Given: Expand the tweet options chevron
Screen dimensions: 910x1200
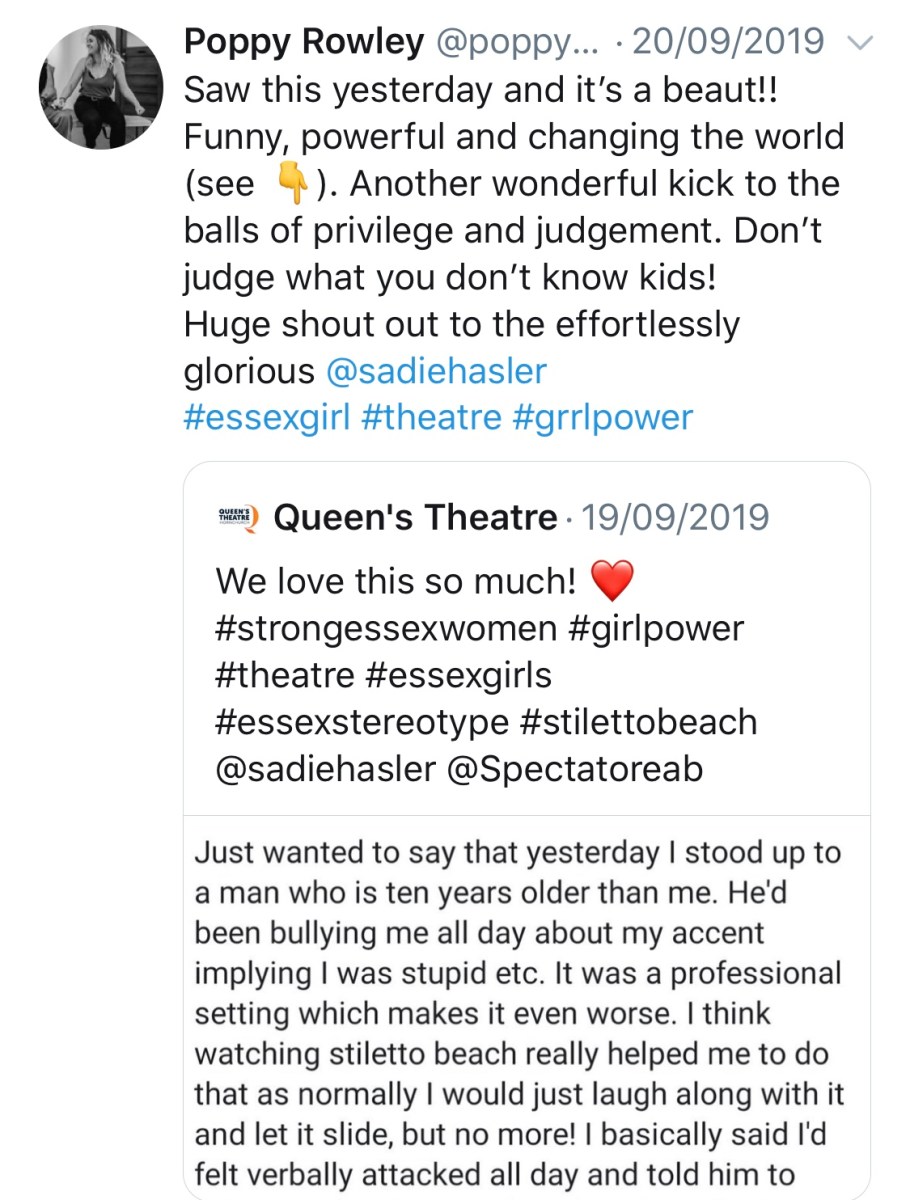Looking at the screenshot, I should pyautogui.click(x=859, y=42).
